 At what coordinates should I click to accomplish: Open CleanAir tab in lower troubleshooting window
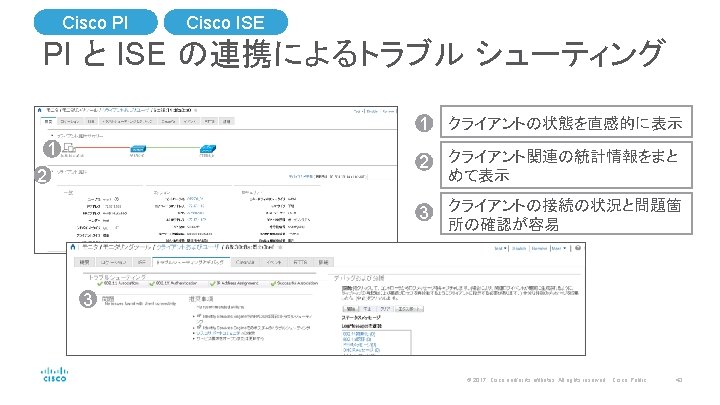pyautogui.click(x=245, y=262)
